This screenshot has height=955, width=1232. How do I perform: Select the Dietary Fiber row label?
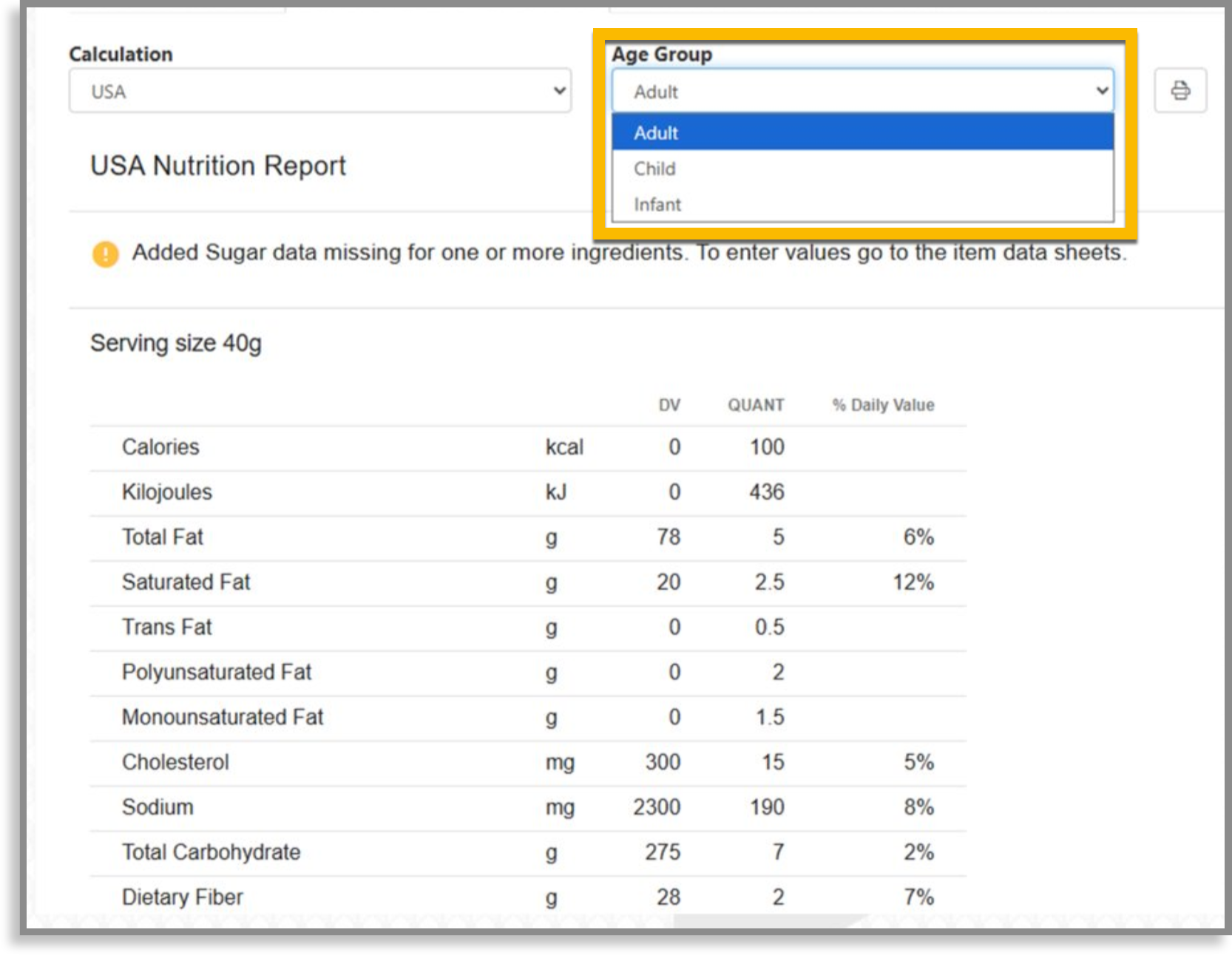[183, 898]
